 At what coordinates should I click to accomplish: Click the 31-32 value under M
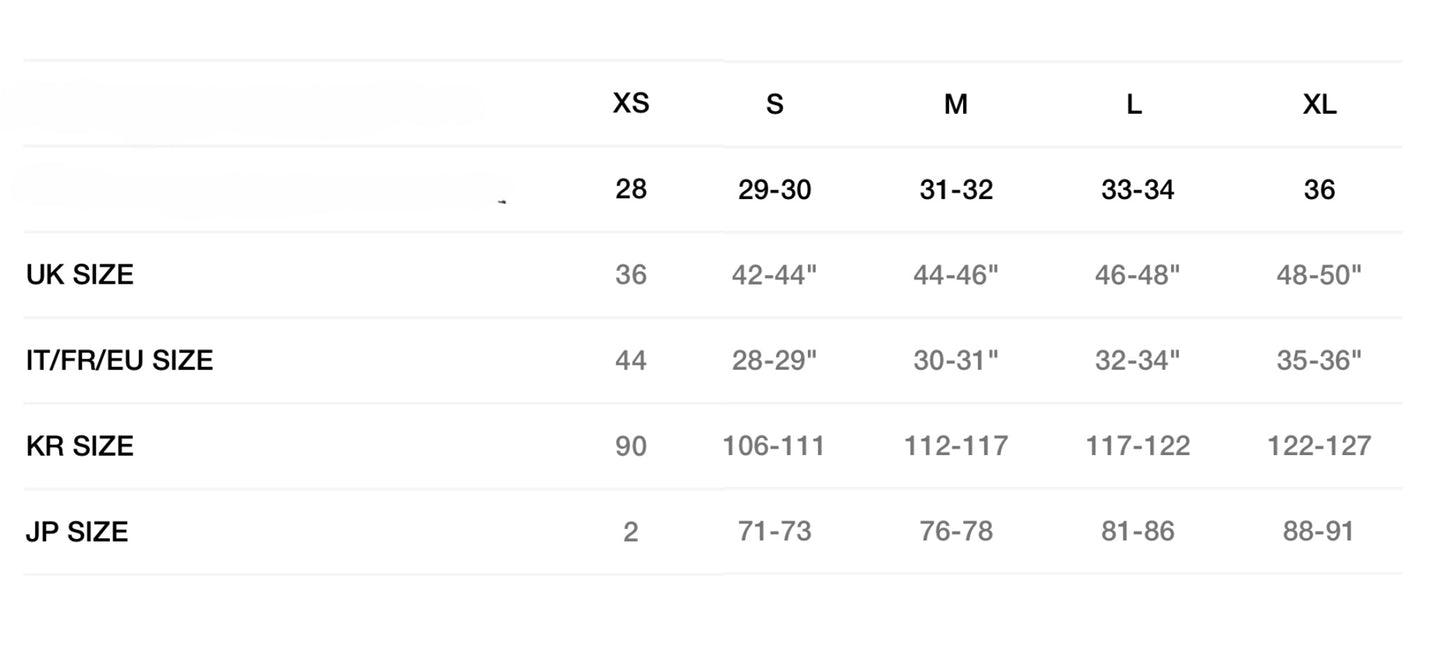click(x=956, y=190)
